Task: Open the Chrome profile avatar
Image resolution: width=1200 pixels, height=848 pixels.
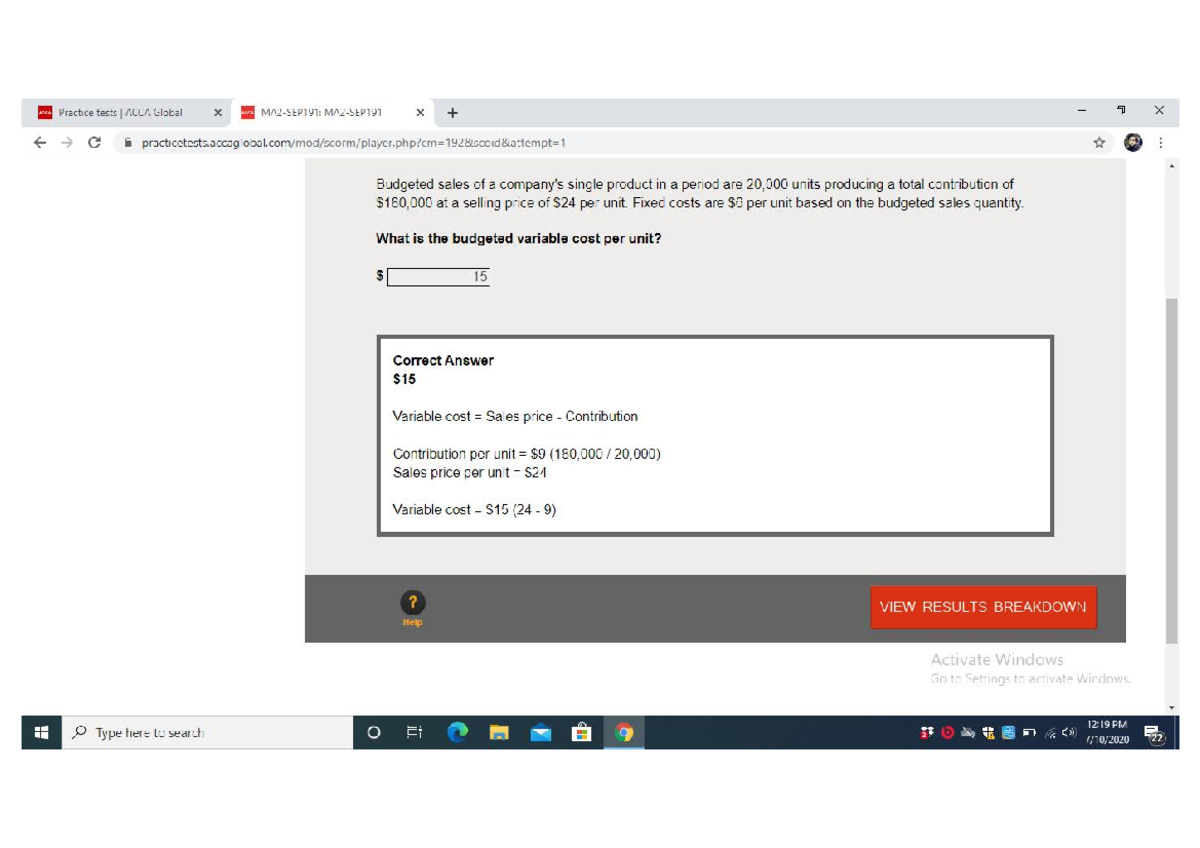Action: [1133, 143]
